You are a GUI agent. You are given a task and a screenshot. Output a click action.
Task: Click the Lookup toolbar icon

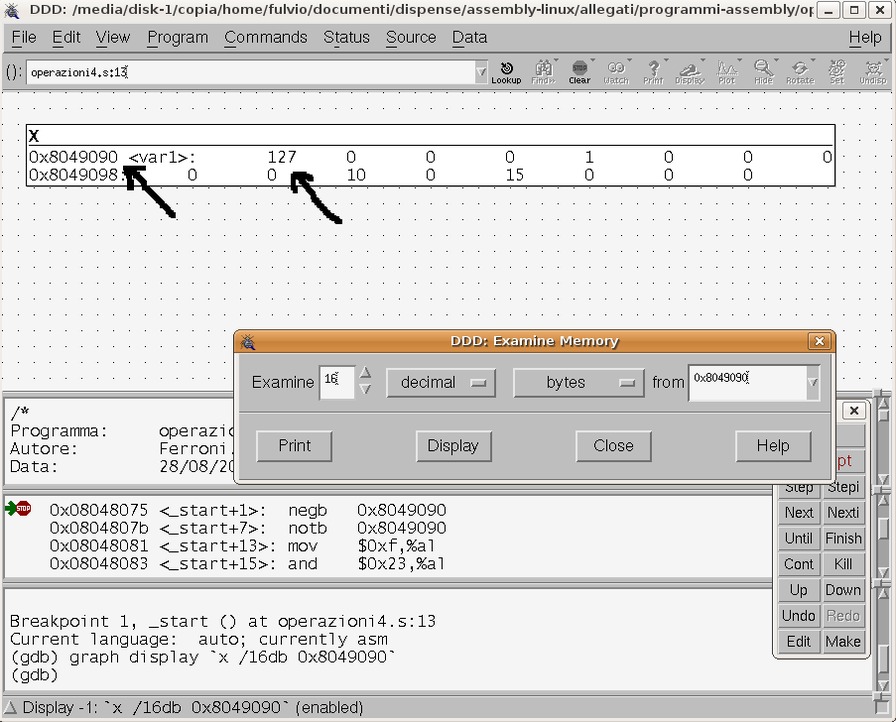pos(506,73)
